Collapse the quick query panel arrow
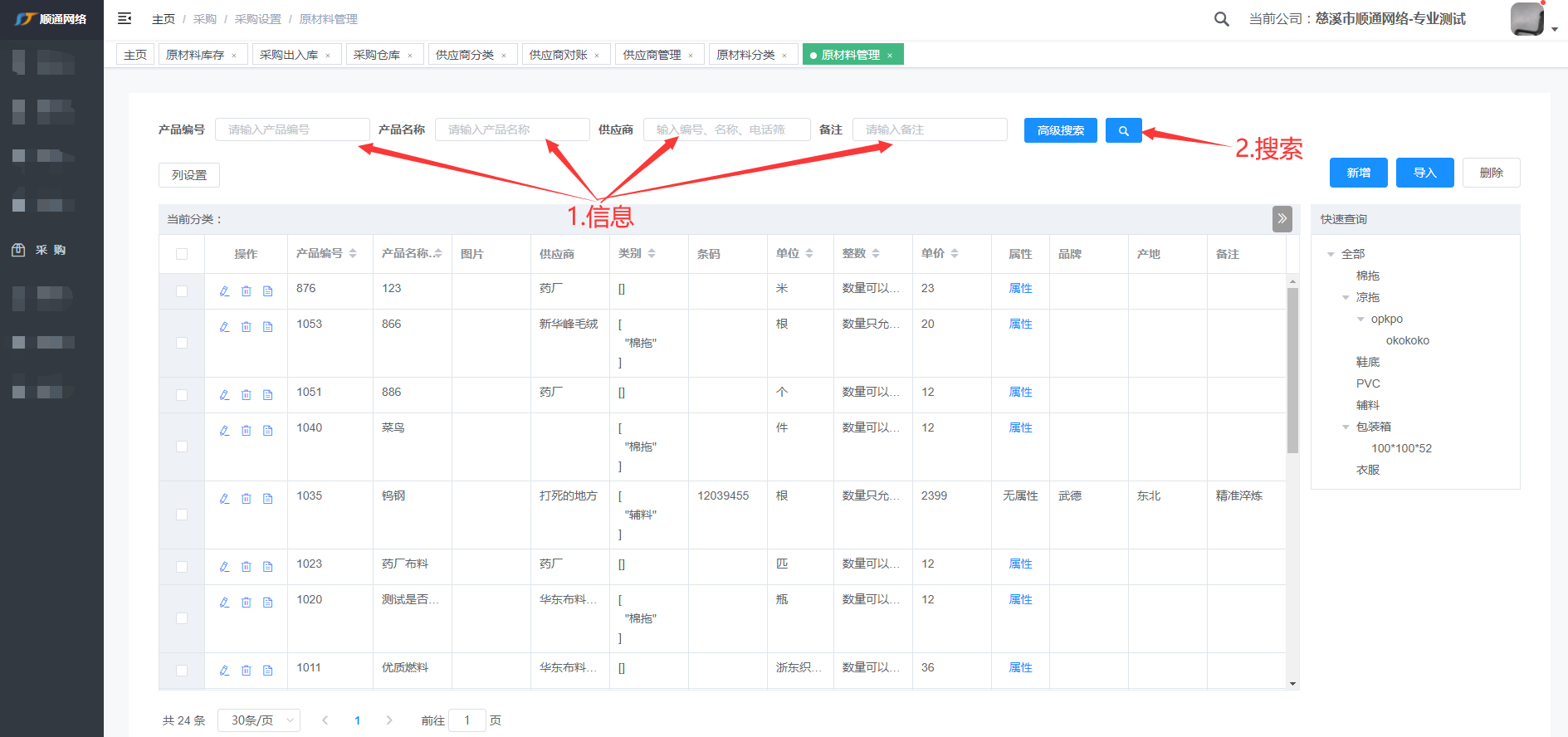 1282,218
